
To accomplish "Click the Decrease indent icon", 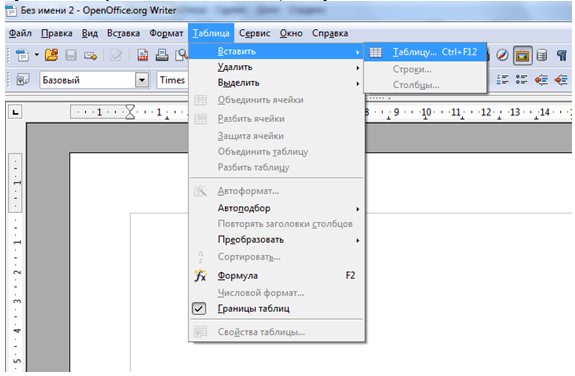I will [x=541, y=79].
